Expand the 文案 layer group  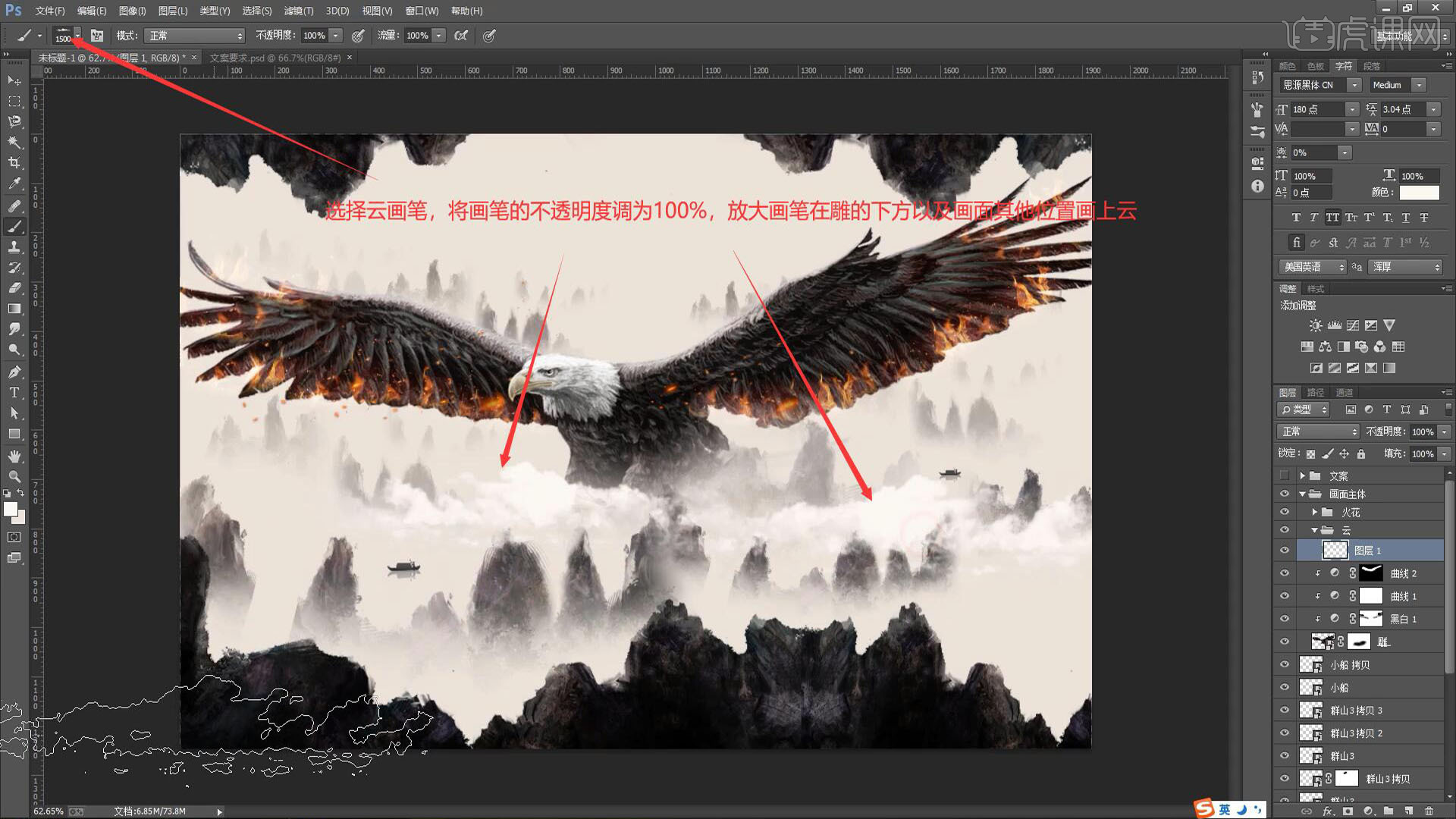pyautogui.click(x=1302, y=476)
